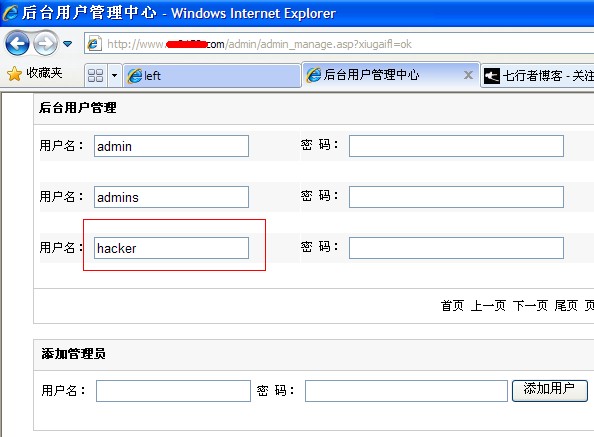
Task: Click the password field beside admins
Action: pyautogui.click(x=456, y=197)
